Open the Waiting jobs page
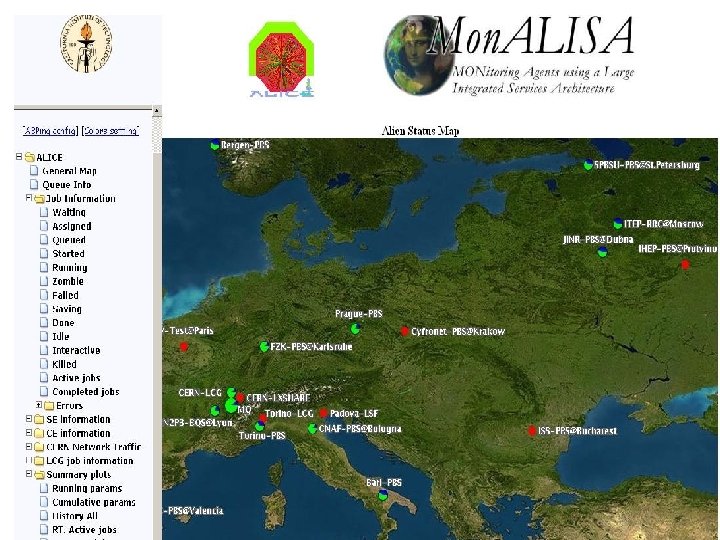The image size is (720, 540). 69,213
